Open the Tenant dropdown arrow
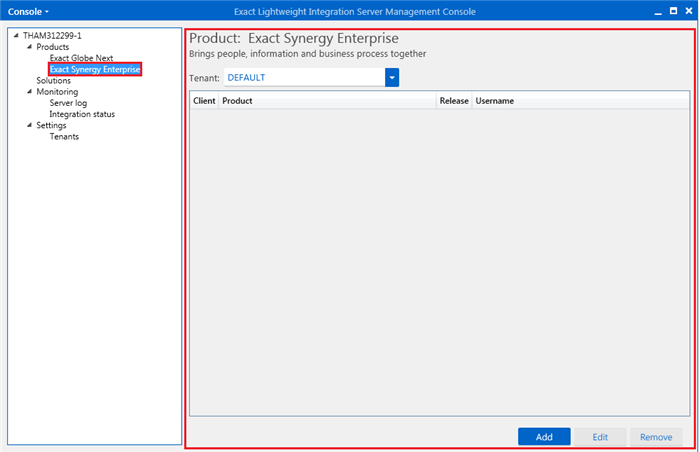Viewport: 700px width, 452px height. 392,78
